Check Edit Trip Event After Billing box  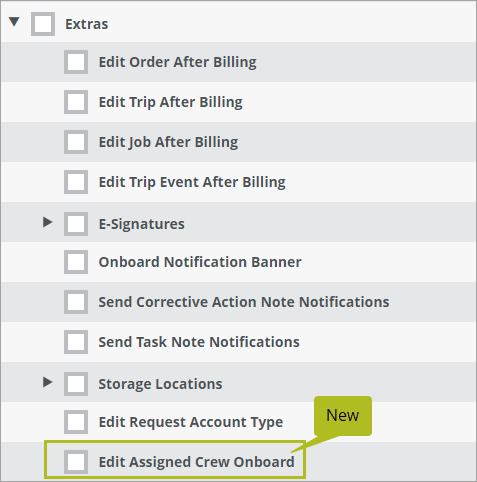click(x=76, y=182)
